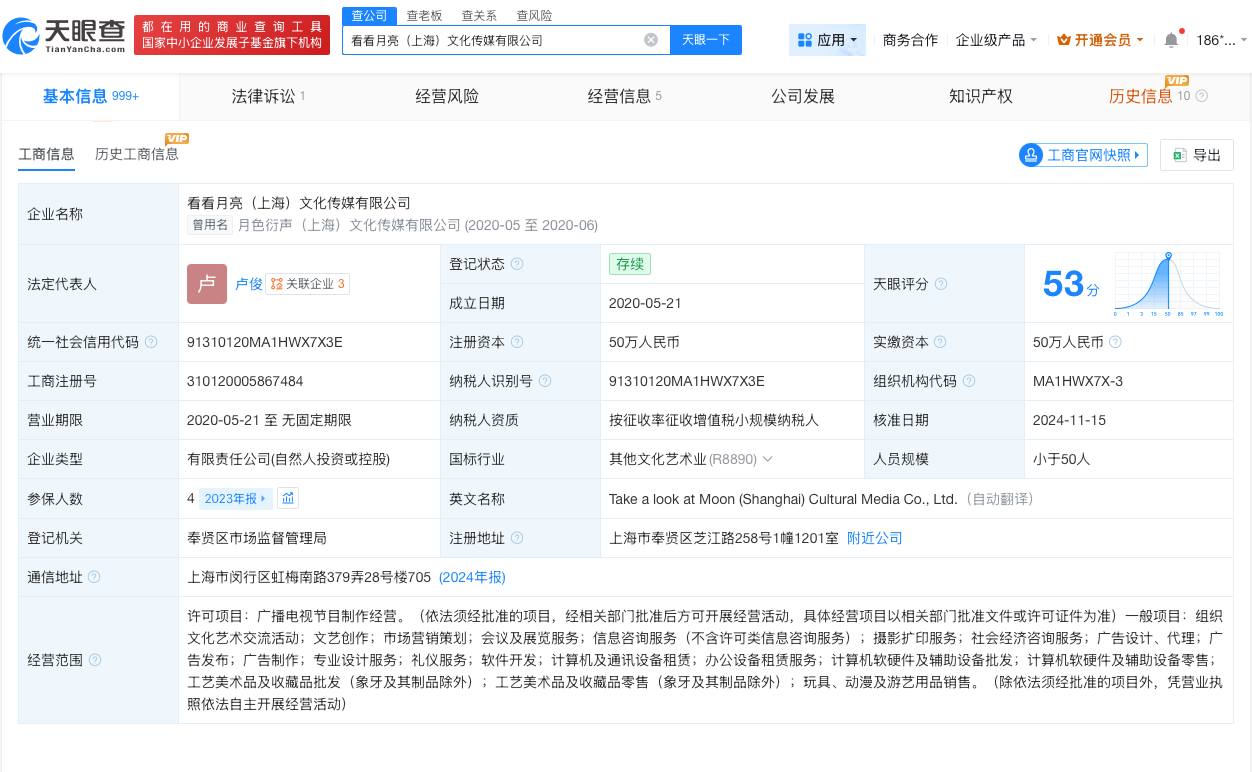Click the 工商官网快照 snapshot icon
This screenshot has height=772, width=1252.
coord(1031,155)
